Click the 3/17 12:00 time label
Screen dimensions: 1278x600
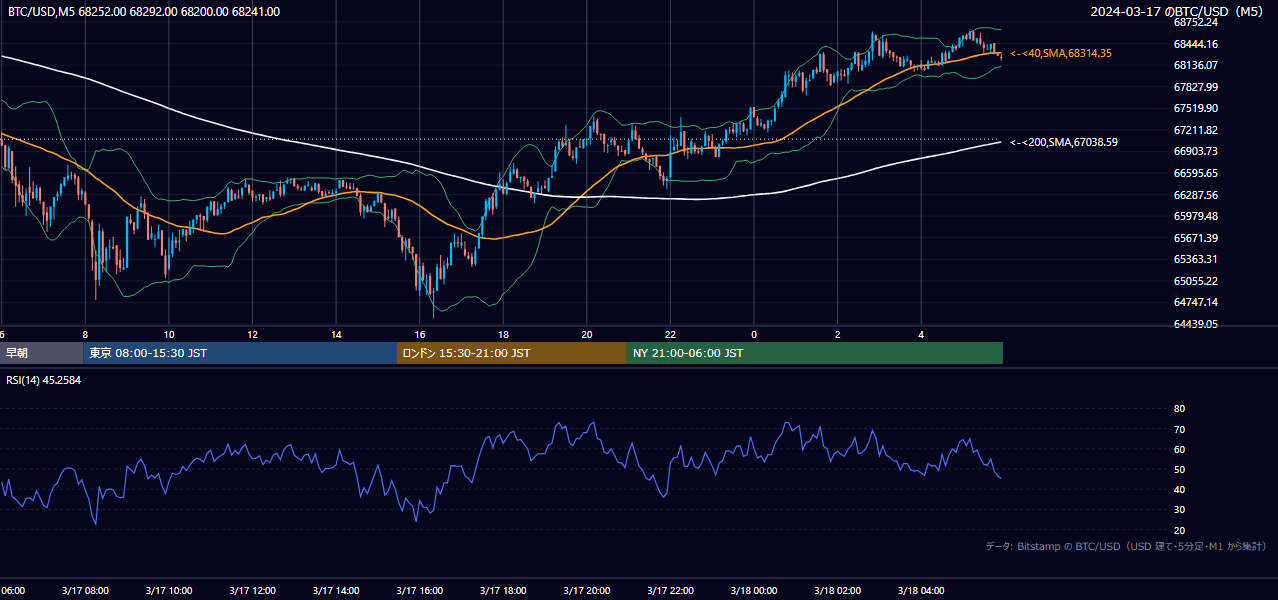pyautogui.click(x=252, y=591)
